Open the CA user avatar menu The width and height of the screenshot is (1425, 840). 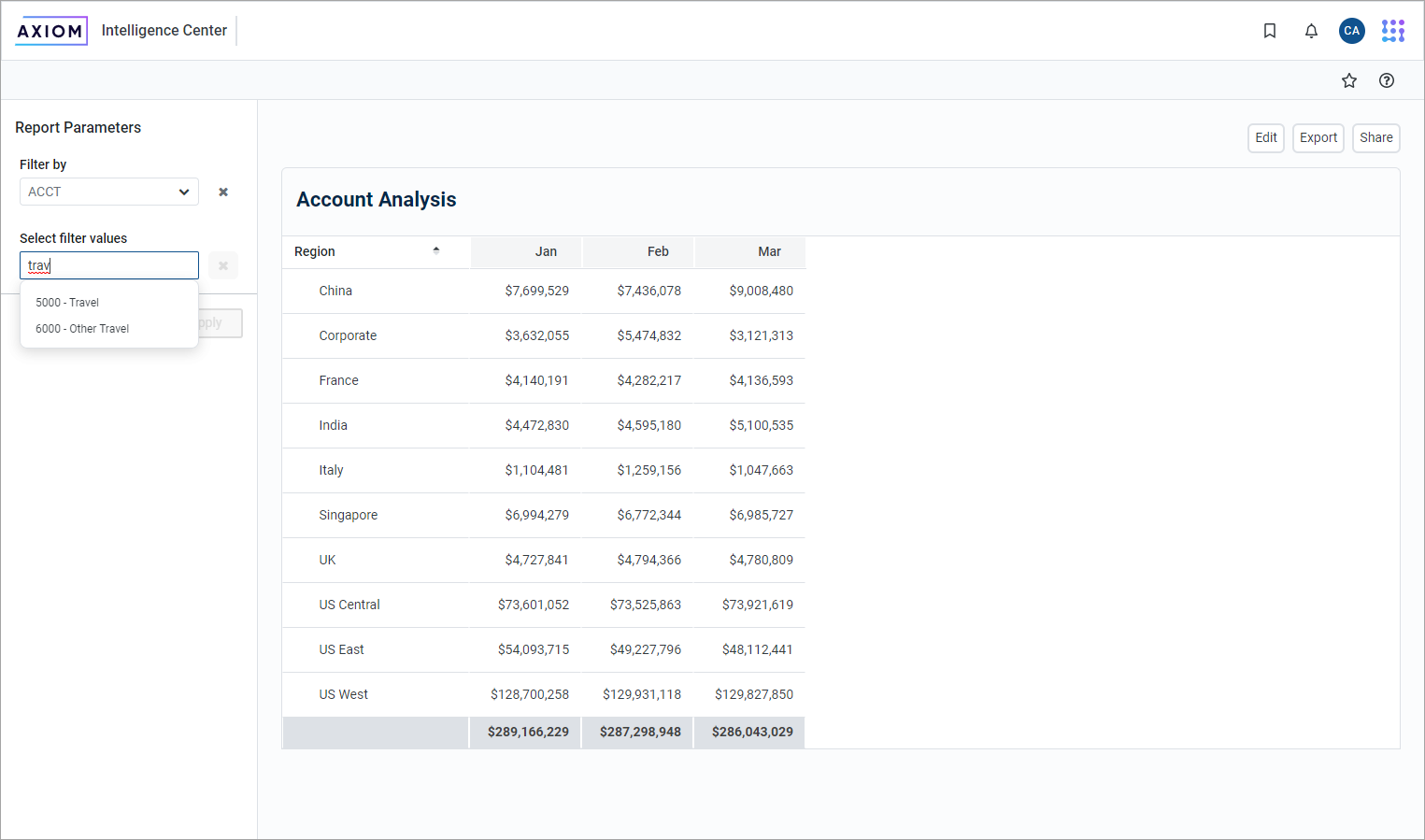pyautogui.click(x=1351, y=31)
